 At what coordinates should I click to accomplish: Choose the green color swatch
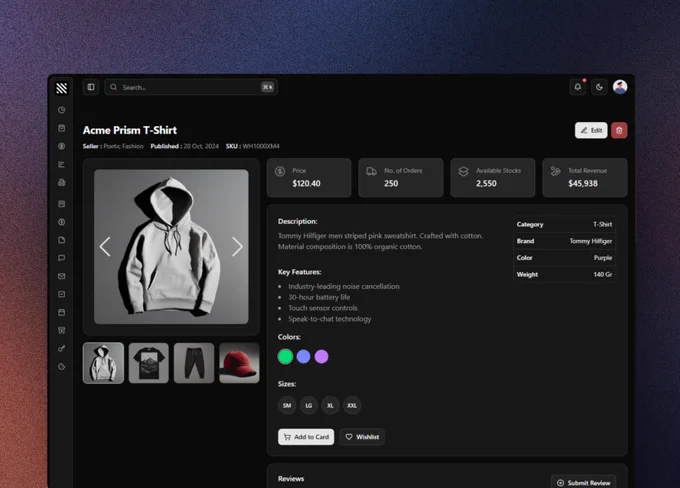(285, 357)
